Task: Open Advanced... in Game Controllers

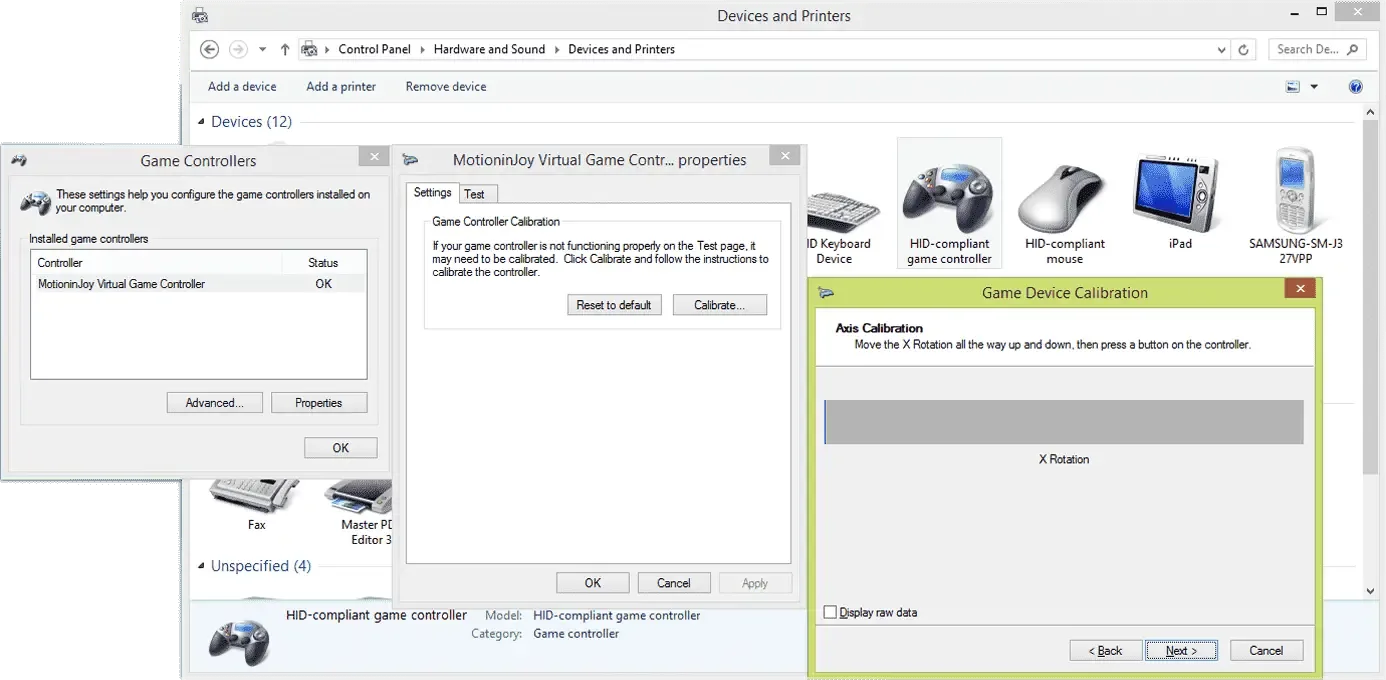Action: point(215,403)
